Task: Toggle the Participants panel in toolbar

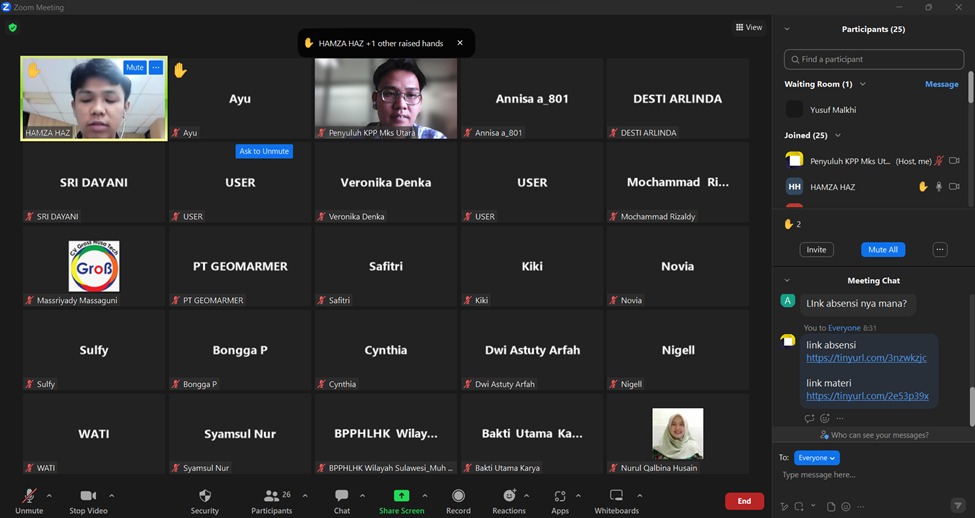Action: point(271,496)
